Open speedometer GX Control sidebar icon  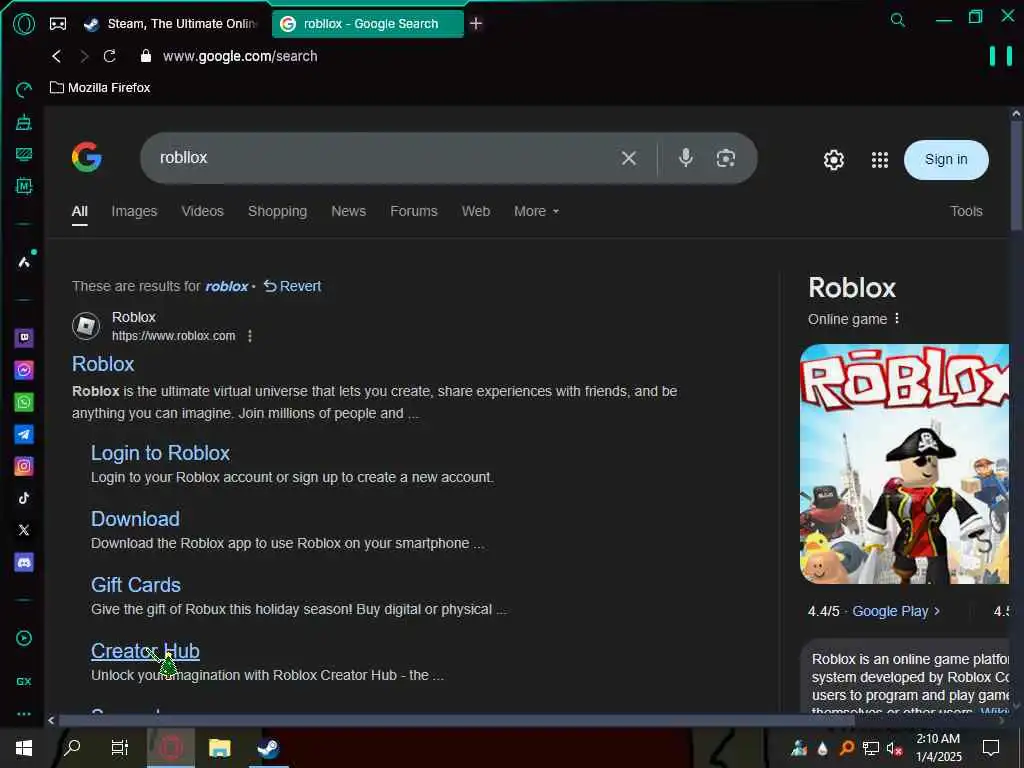(x=24, y=89)
